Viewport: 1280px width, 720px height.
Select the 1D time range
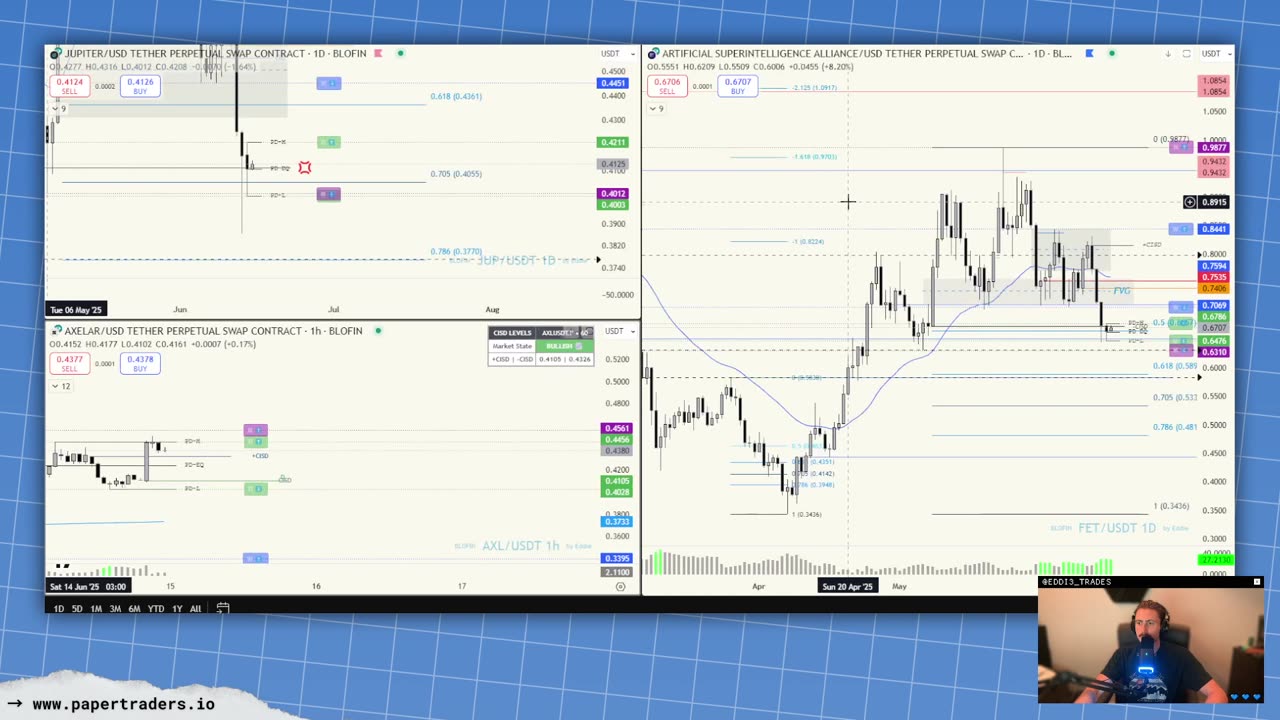click(x=58, y=608)
